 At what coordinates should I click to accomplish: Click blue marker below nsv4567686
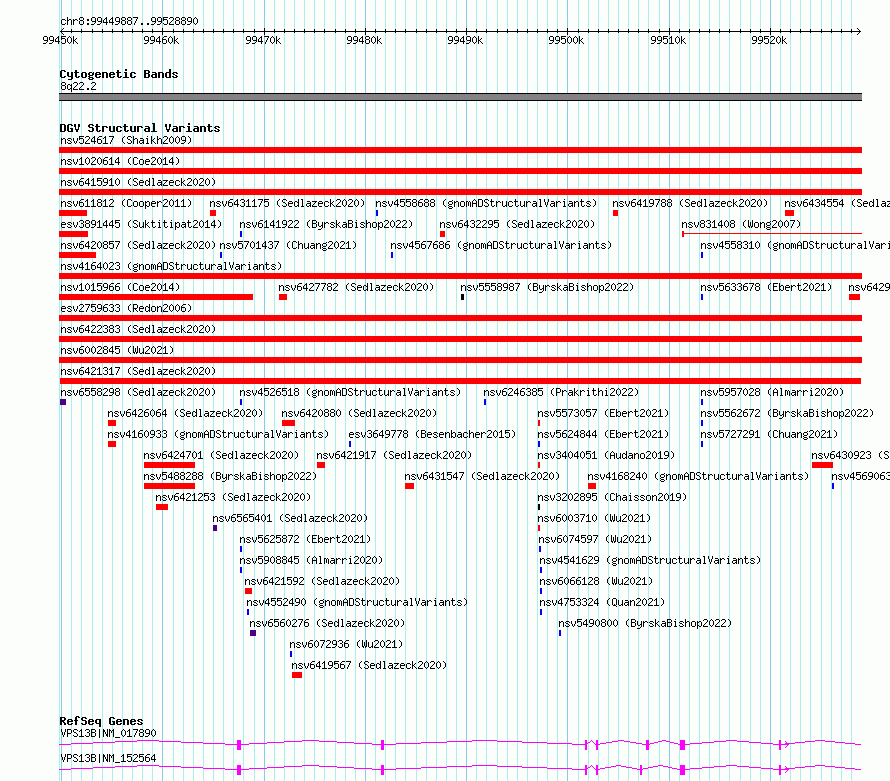click(x=392, y=255)
